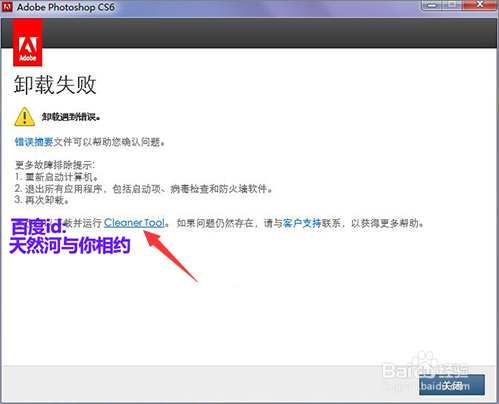Select the text 1. 重新启动计算机。
This screenshot has height=404, width=499.
point(56,177)
